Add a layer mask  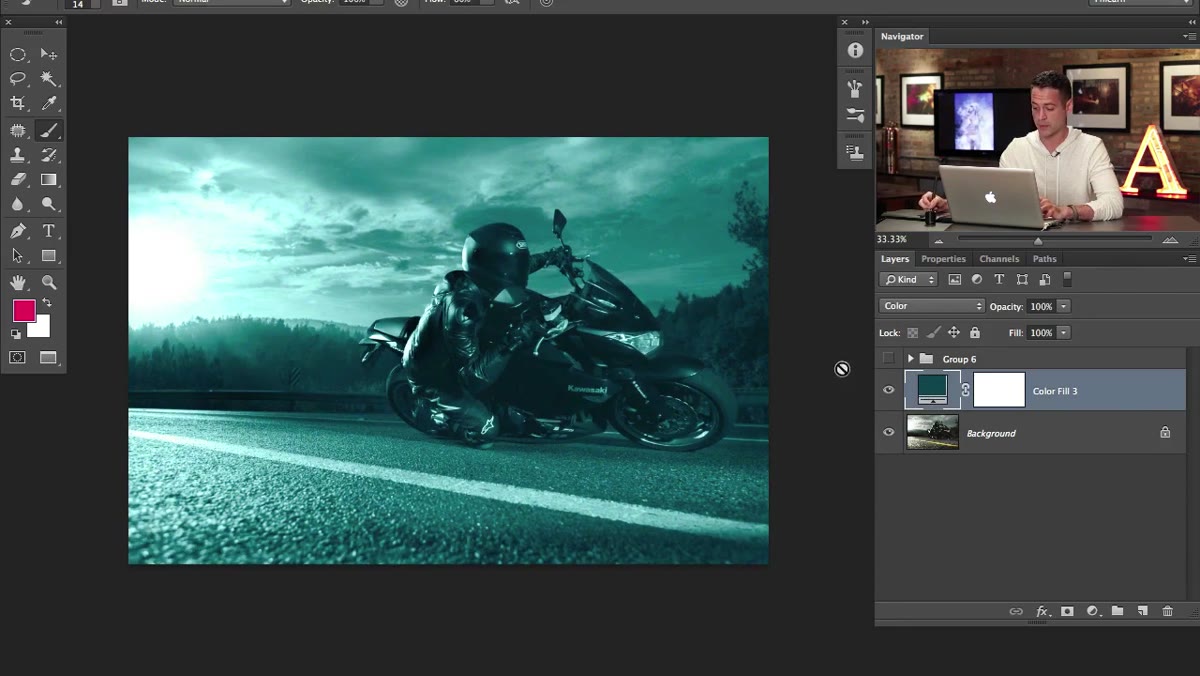(1067, 611)
